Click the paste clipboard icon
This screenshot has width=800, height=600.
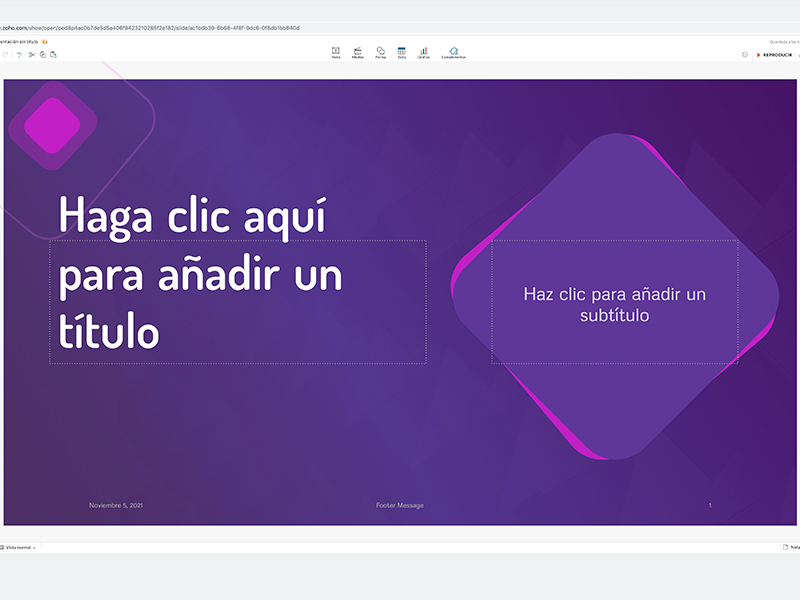pyautogui.click(x=54, y=55)
